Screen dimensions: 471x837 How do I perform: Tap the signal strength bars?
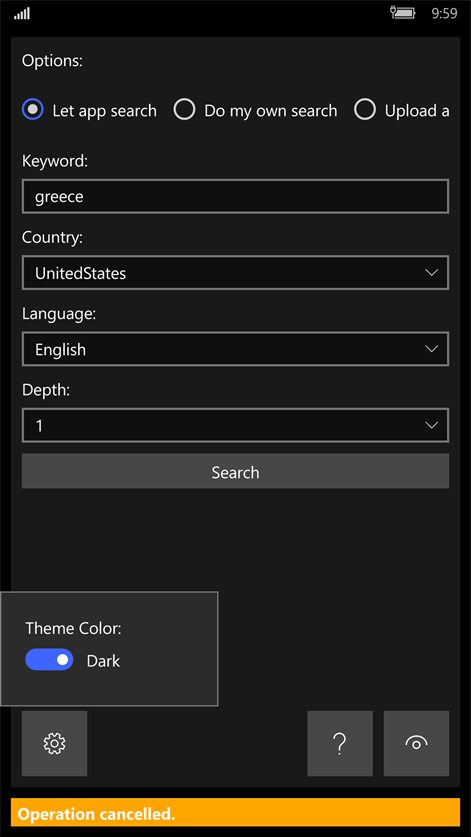(x=22, y=13)
